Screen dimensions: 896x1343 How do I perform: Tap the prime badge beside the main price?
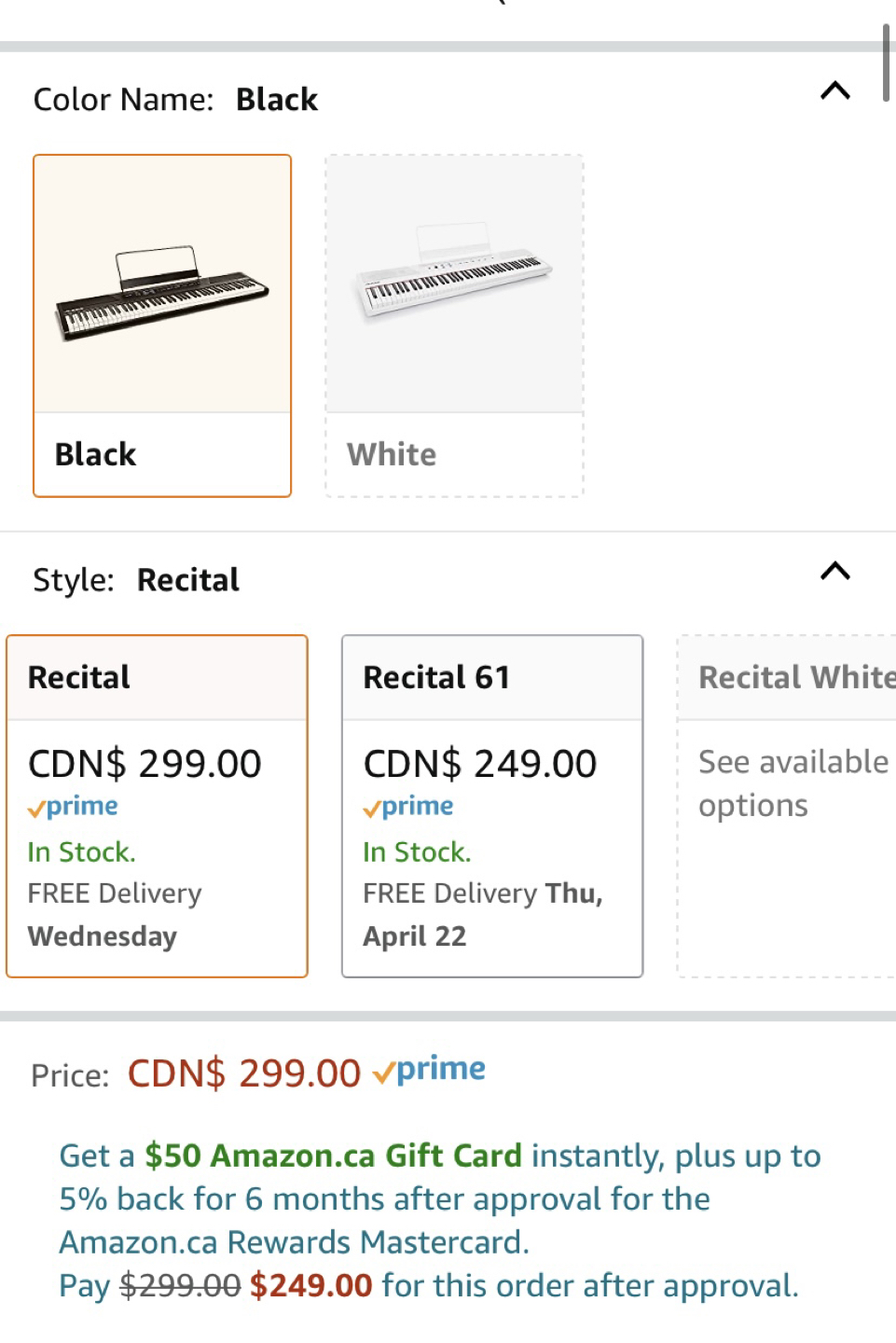pyautogui.click(x=430, y=1071)
